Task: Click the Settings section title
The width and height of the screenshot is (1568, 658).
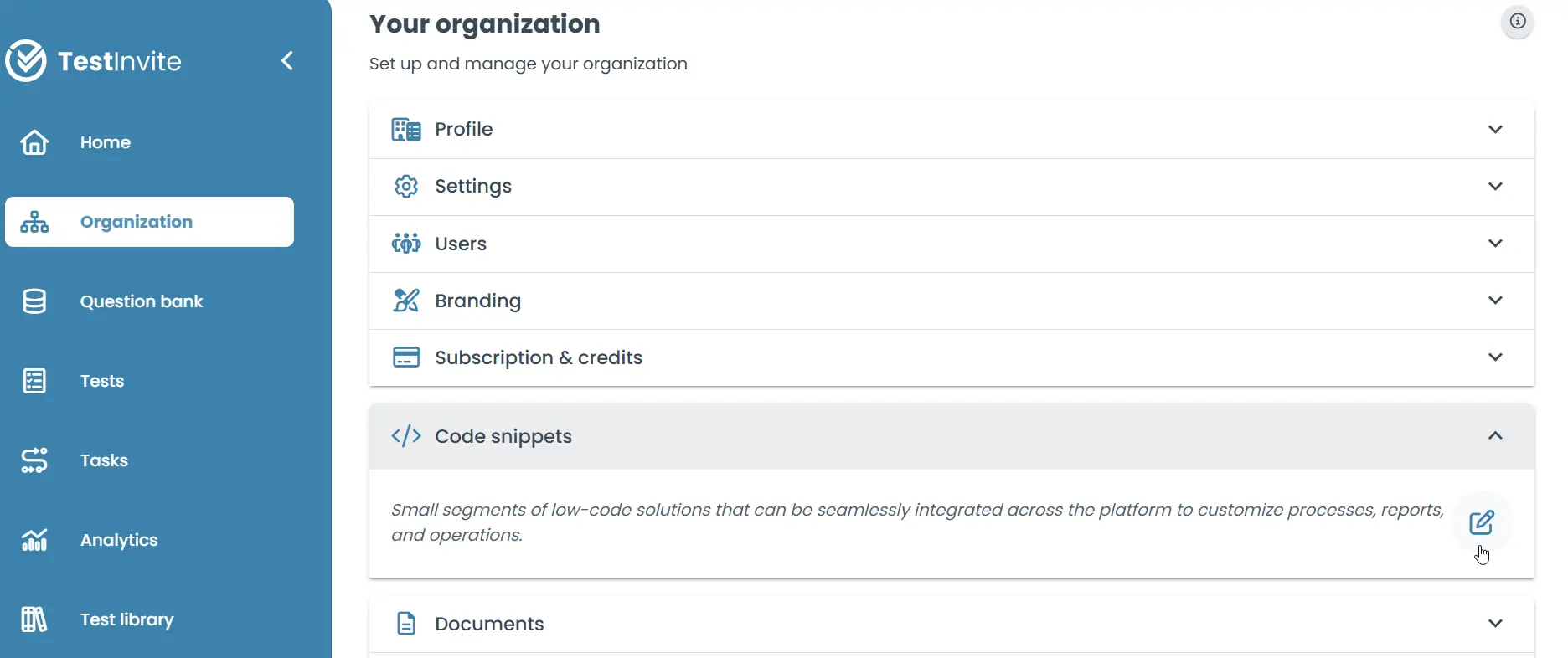Action: 473,186
